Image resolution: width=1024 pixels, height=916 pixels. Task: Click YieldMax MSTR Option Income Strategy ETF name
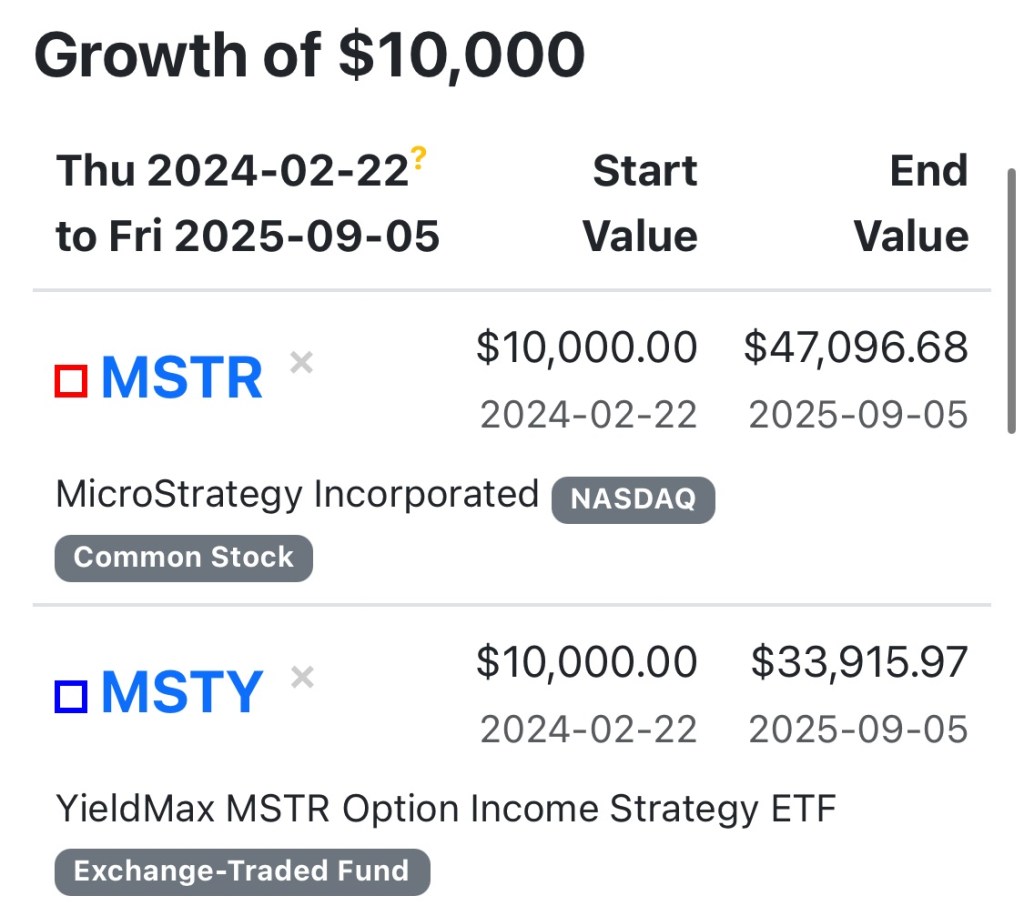pos(445,809)
